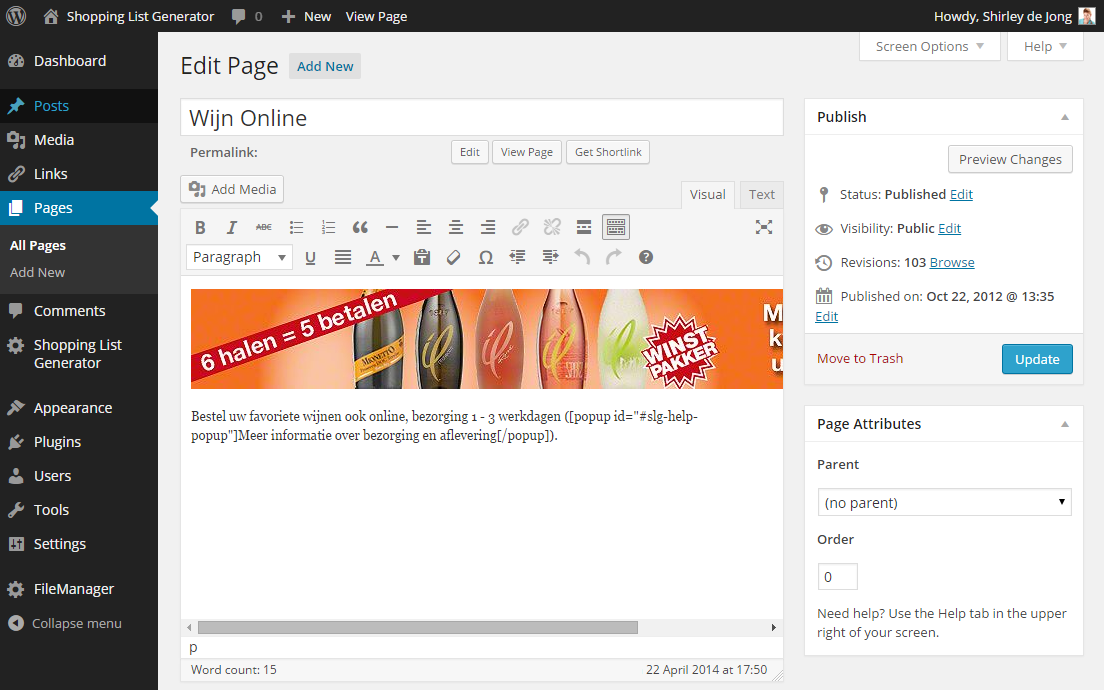Image resolution: width=1104 pixels, height=690 pixels.
Task: Toggle bold formatting in the editor toolbar
Action: point(200,228)
